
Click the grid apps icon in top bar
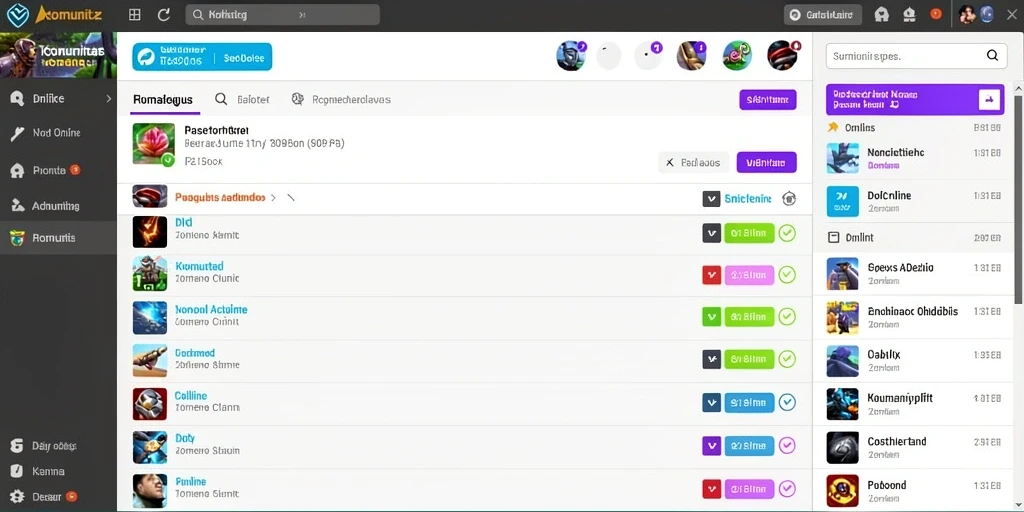(135, 15)
